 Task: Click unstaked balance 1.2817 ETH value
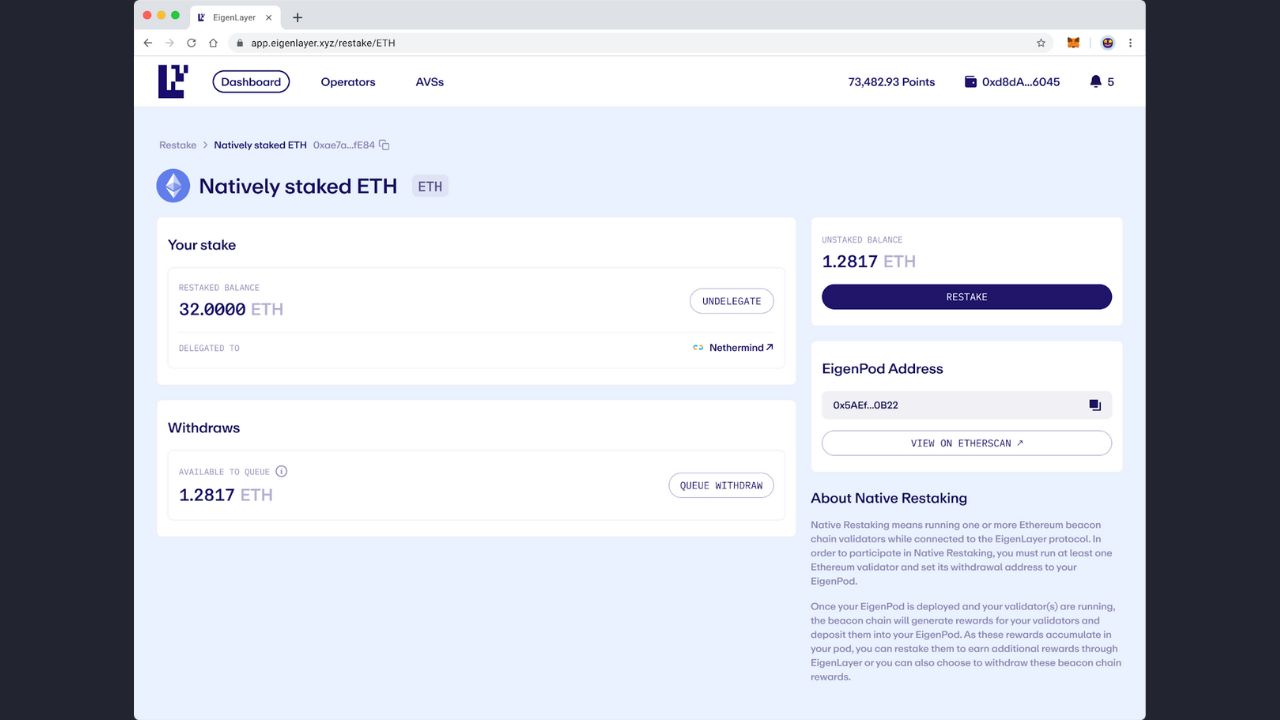(x=869, y=261)
